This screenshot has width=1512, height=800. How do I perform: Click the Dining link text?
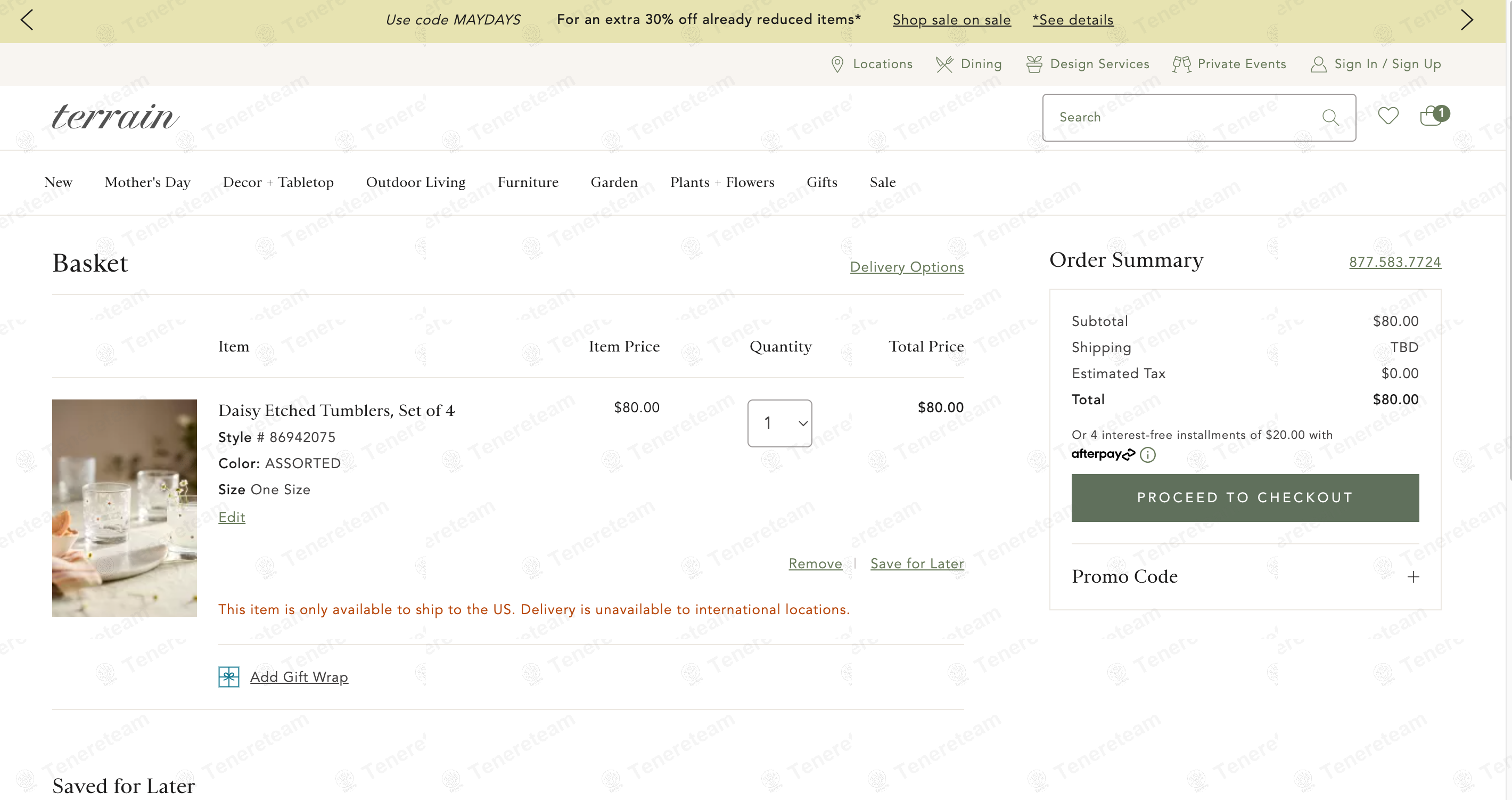click(981, 64)
